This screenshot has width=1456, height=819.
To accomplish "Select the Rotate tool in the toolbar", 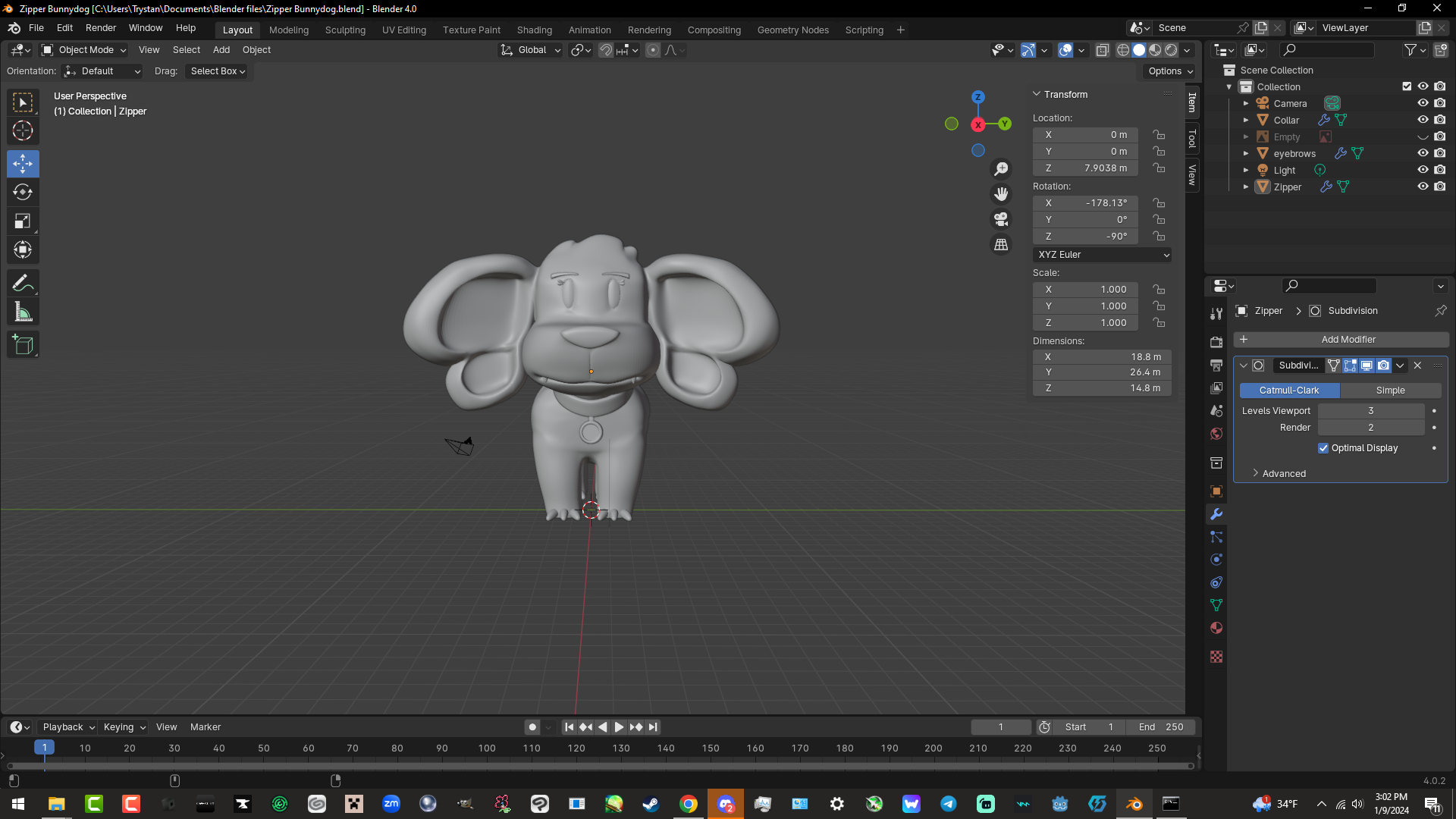I will (23, 193).
